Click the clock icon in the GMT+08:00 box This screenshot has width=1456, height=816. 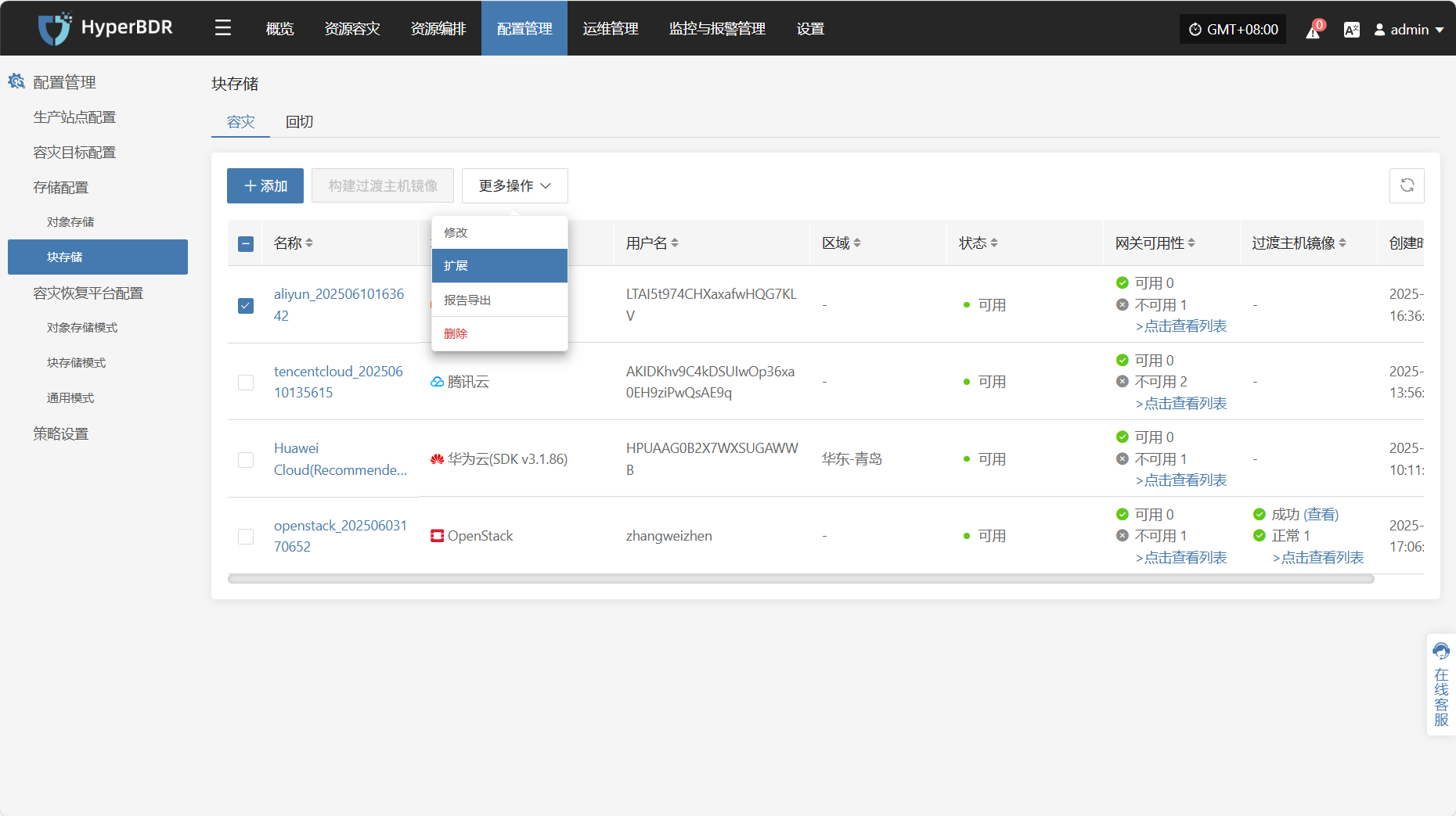(1195, 30)
